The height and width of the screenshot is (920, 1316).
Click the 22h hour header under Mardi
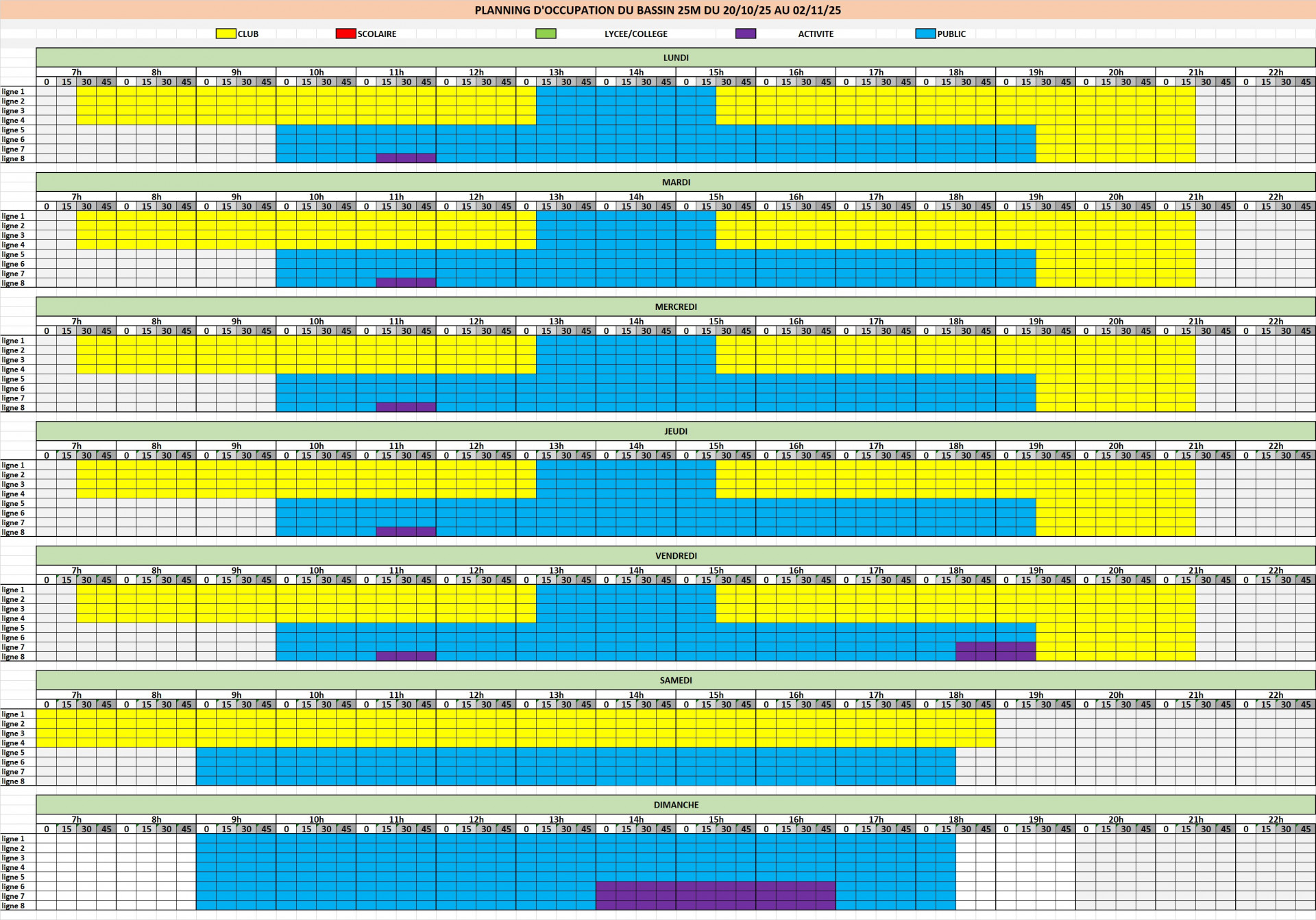(1275, 197)
